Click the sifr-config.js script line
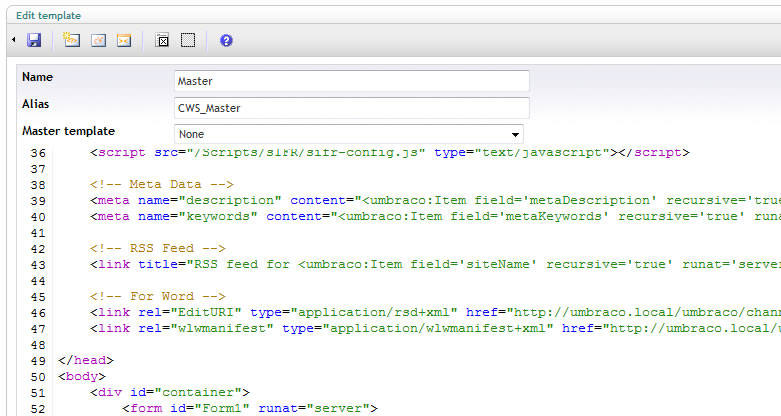Image resolution: width=781 pixels, height=416 pixels. (x=390, y=152)
